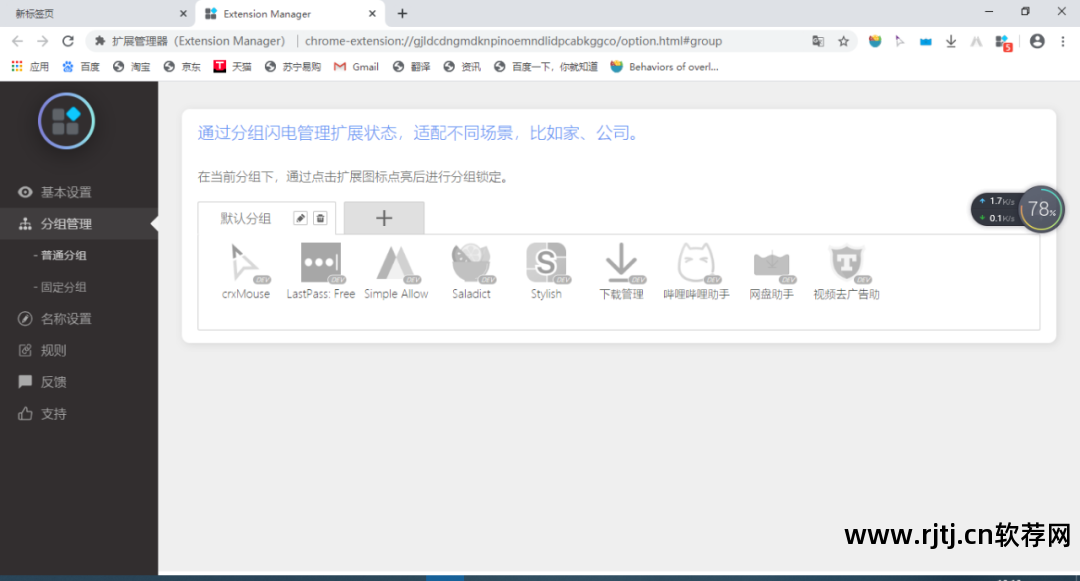This screenshot has height=581, width=1080.
Task: Open 基本设置 in the sidebar
Action: coord(61,192)
